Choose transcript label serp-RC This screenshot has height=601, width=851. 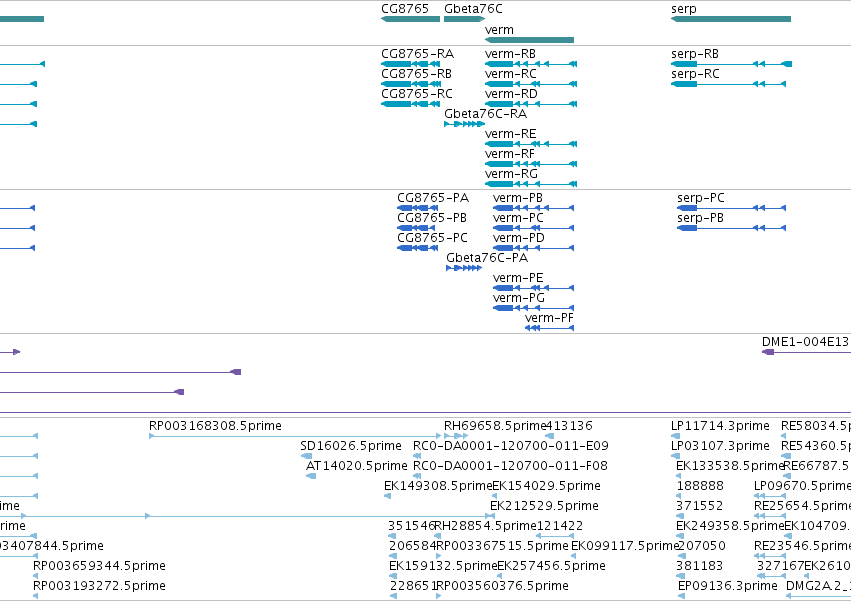point(695,74)
